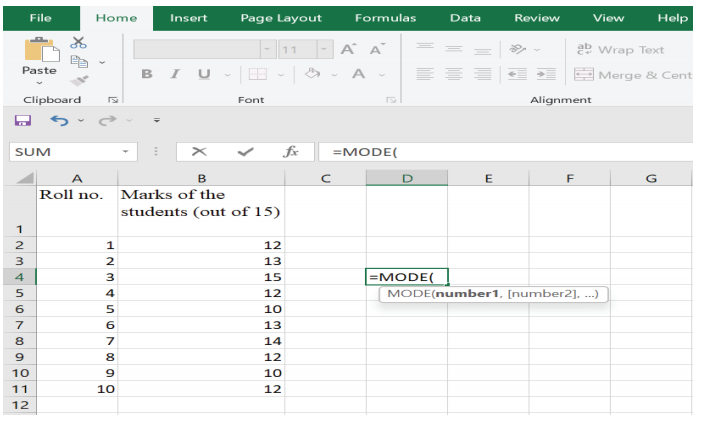Viewport: 703px width, 421px height.
Task: Select cell B4 containing 15
Action: pyautogui.click(x=201, y=277)
